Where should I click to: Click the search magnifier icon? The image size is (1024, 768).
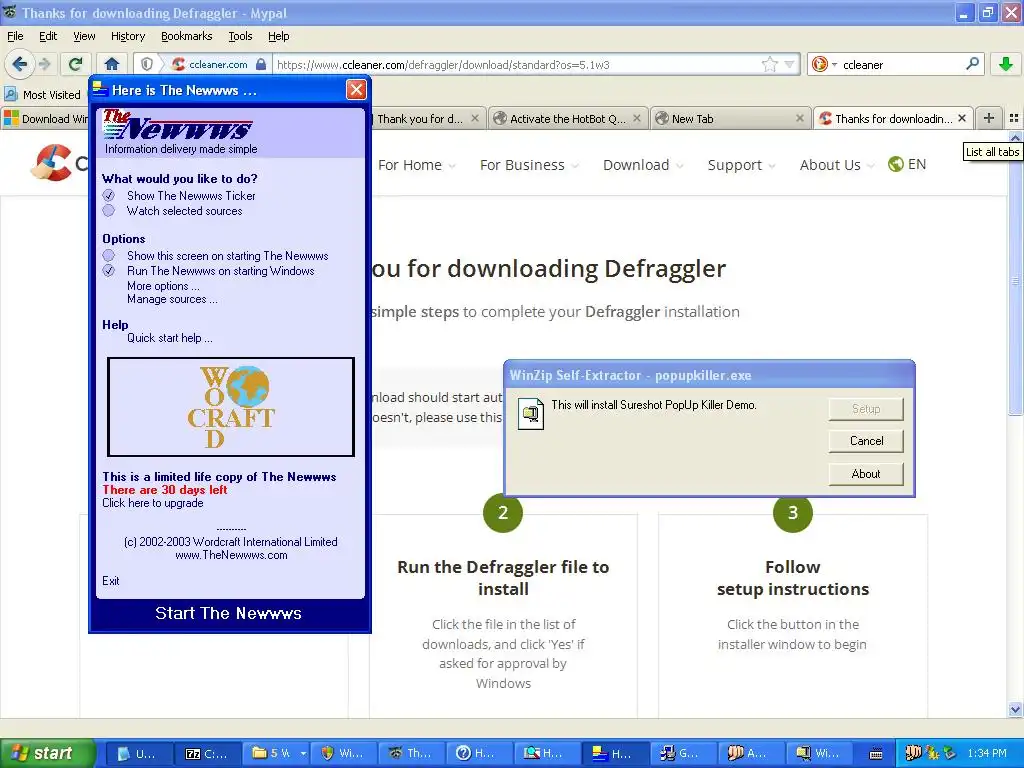coord(972,64)
